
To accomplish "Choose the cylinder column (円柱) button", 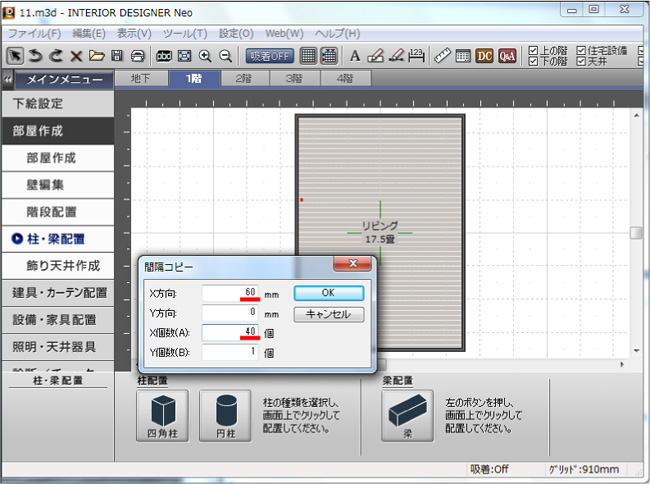I will pos(225,415).
